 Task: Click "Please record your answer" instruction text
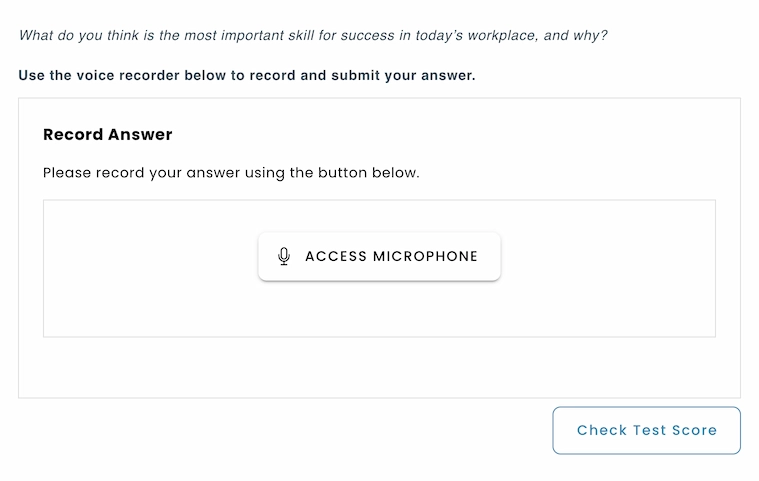pyautogui.click(x=231, y=173)
